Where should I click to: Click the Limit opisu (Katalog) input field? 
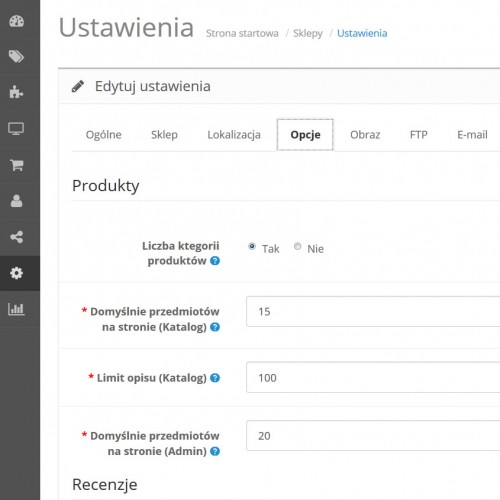point(373,378)
